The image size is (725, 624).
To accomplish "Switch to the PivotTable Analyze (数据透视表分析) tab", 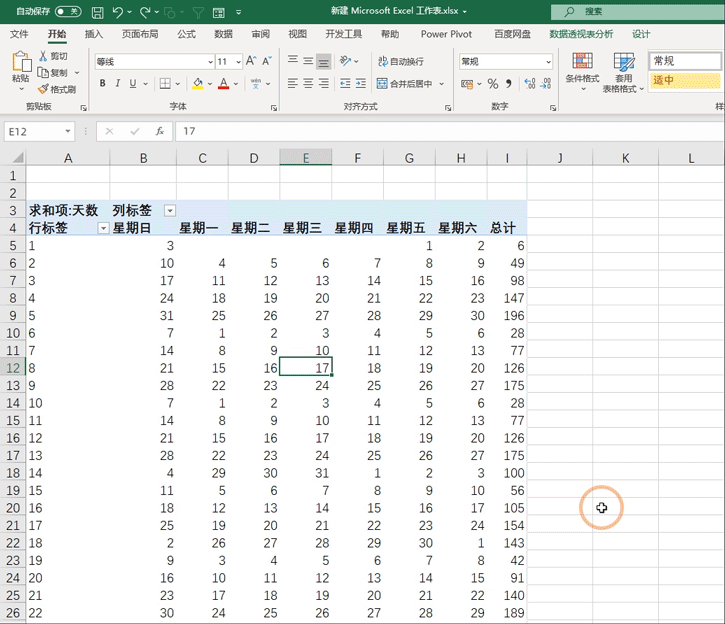I will pos(581,34).
